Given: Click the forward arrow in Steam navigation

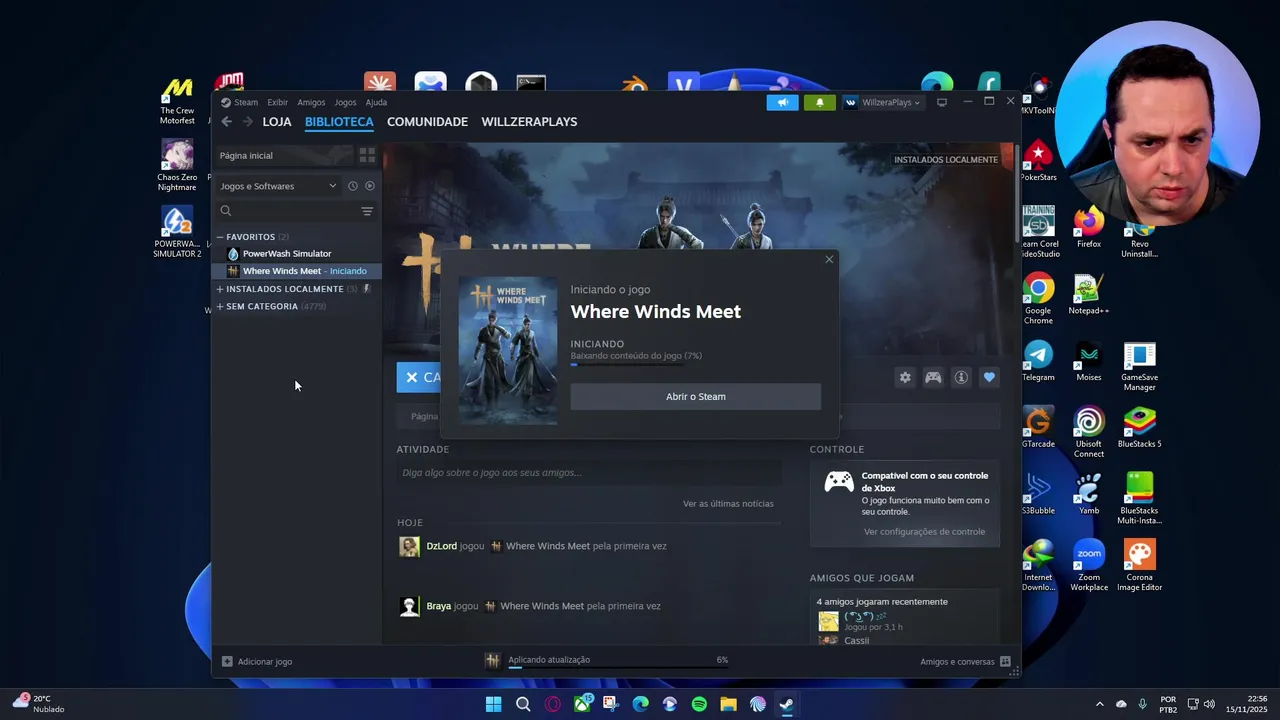Looking at the screenshot, I should click(x=248, y=122).
